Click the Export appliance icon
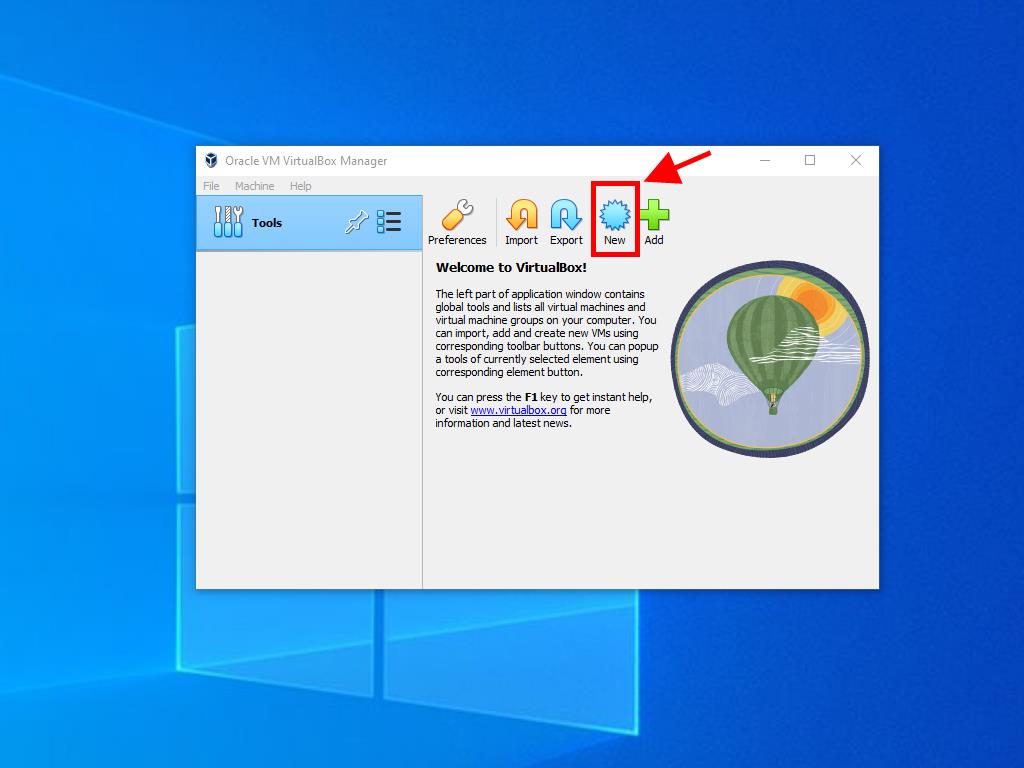 tap(566, 222)
